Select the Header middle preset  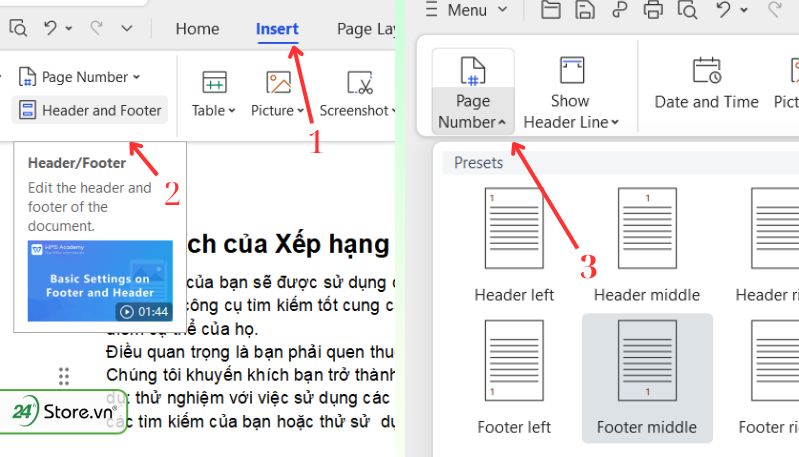tap(647, 245)
